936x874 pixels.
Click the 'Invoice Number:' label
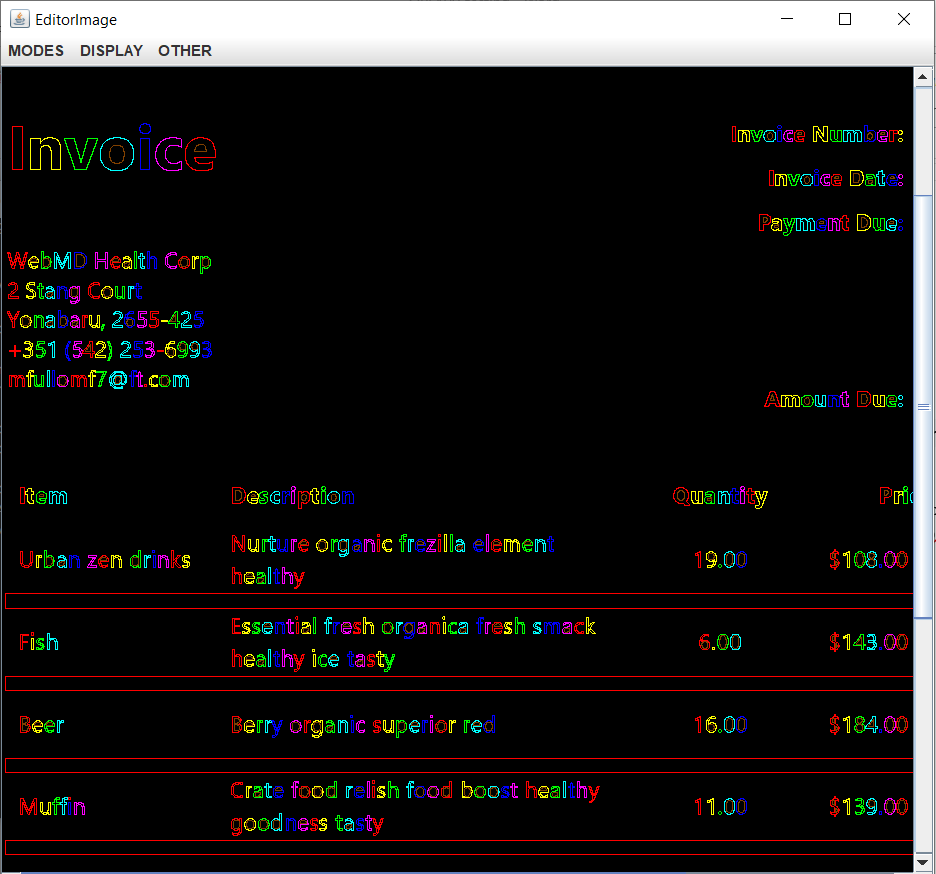click(817, 135)
